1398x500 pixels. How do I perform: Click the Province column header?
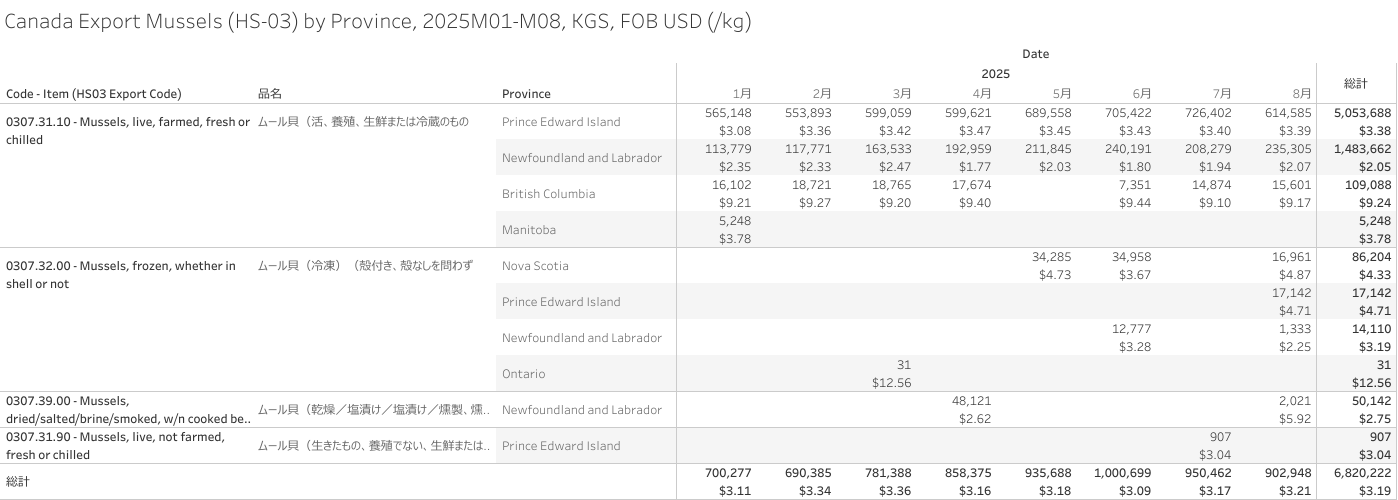[526, 94]
